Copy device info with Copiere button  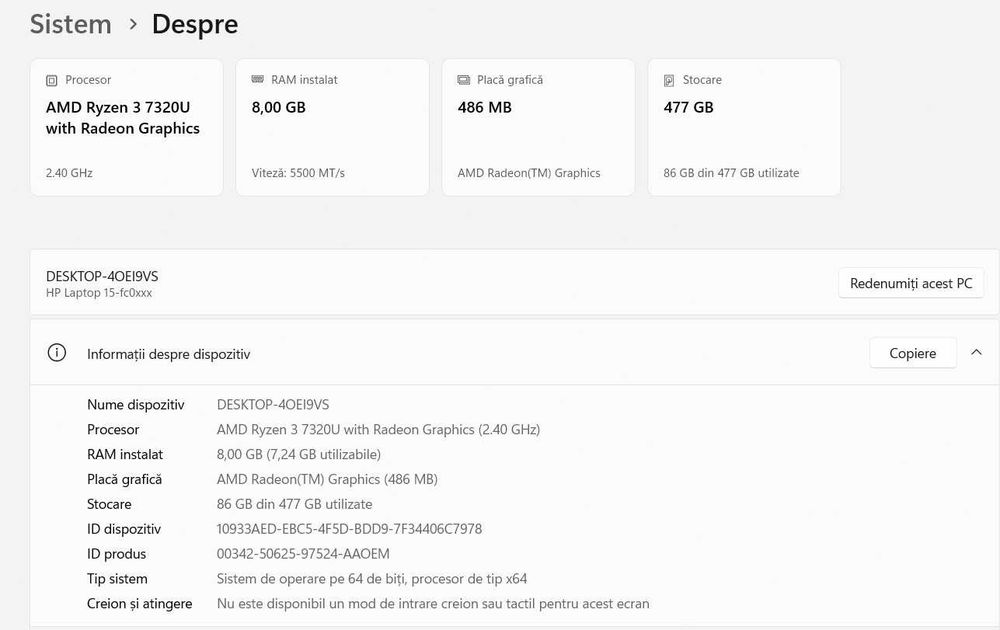913,353
